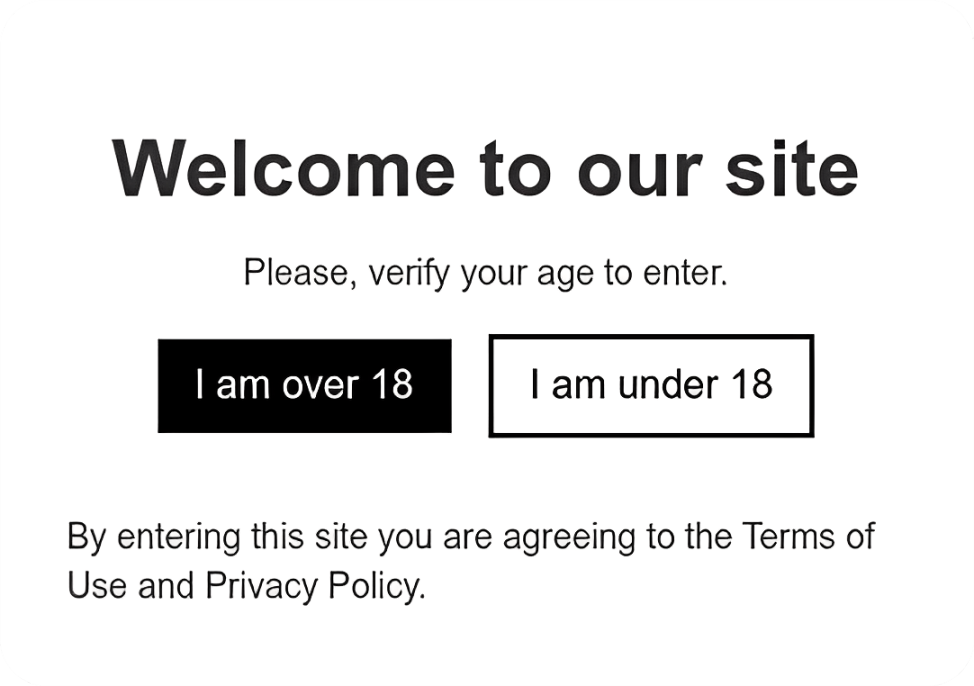
Task: Enter the site as an adult
Action: coord(304,385)
